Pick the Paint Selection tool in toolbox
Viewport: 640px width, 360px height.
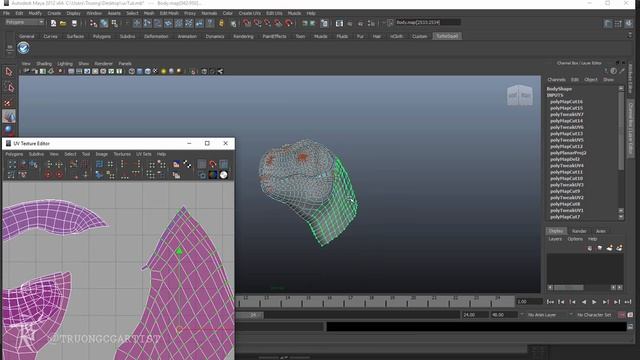(9, 102)
